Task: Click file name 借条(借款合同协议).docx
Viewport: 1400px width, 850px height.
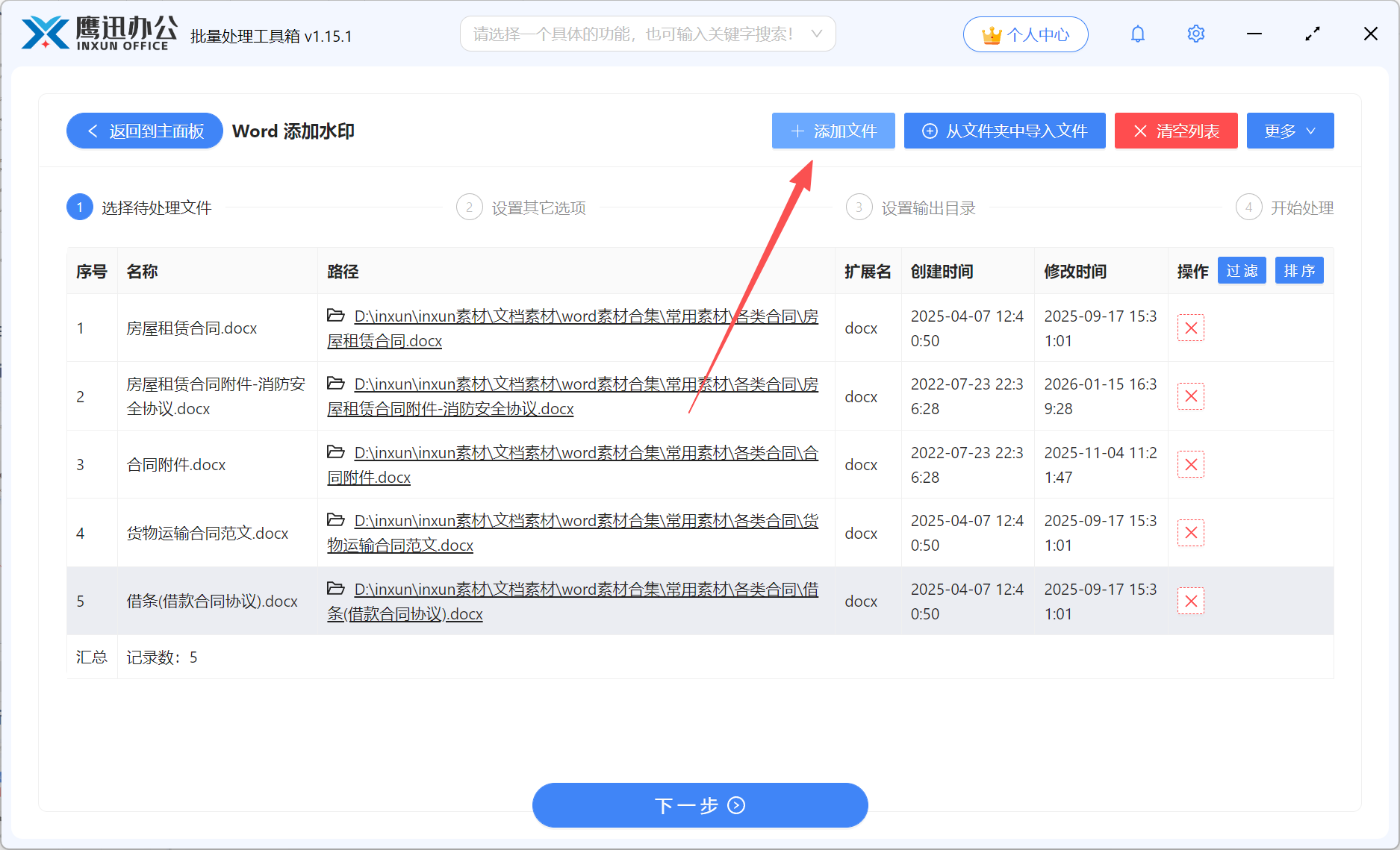Action: pos(212,601)
